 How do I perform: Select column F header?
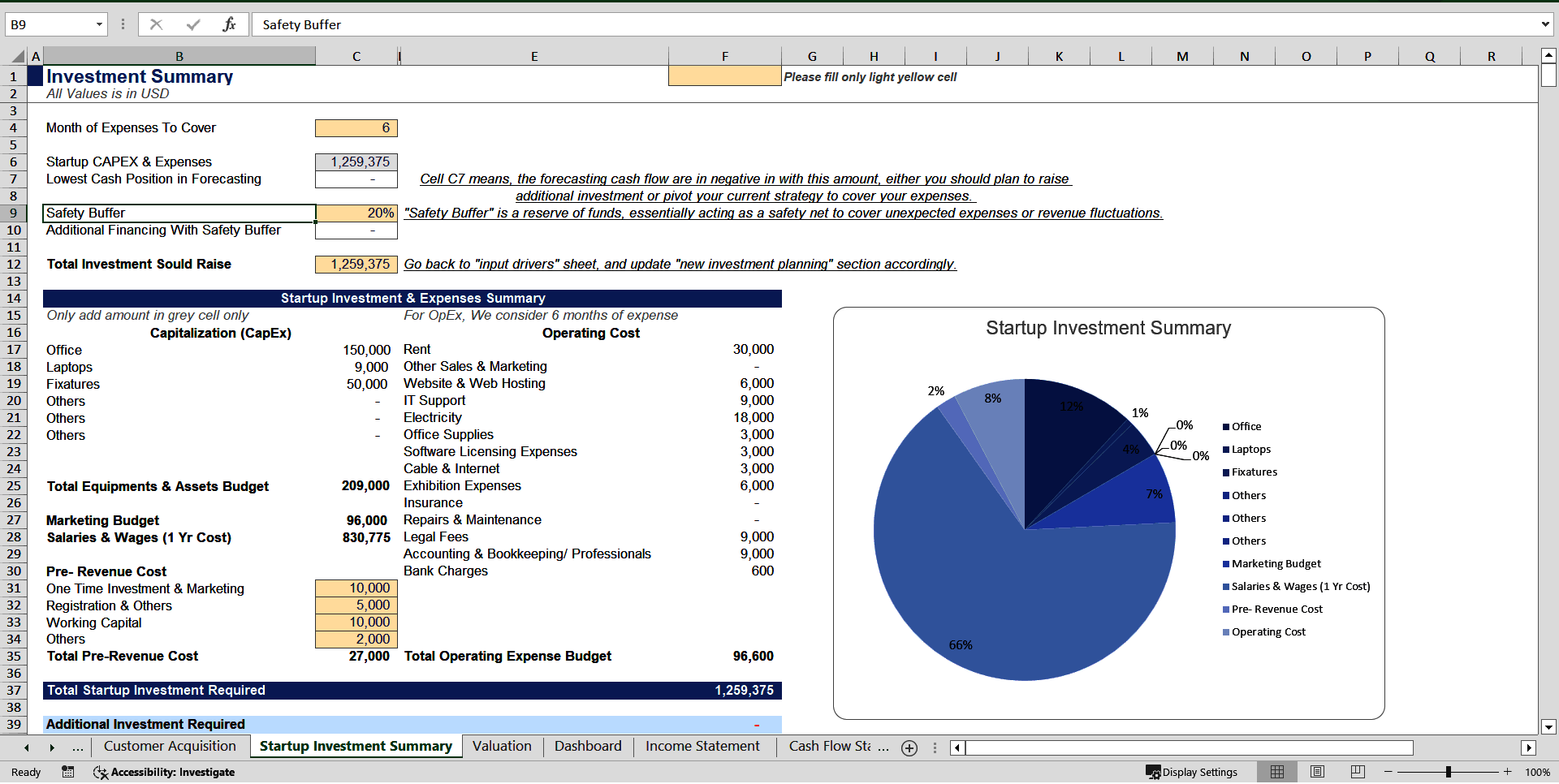725,56
